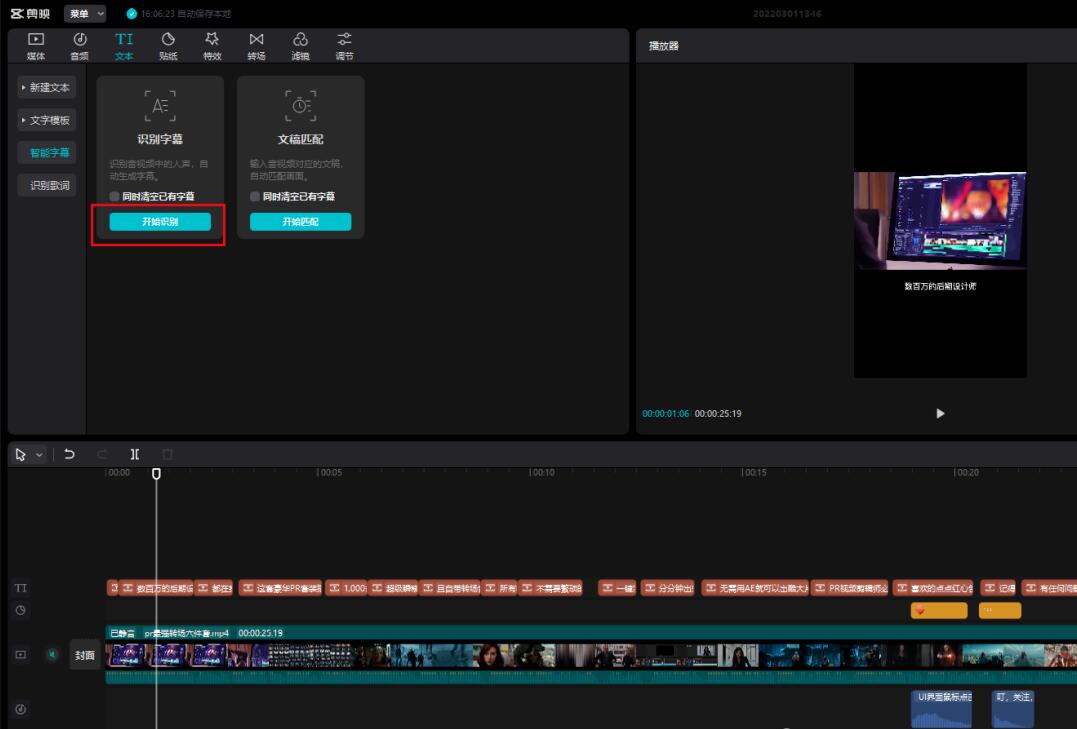1077x729 pixels.
Task: Click the 开始匹配 button
Action: (x=300, y=222)
